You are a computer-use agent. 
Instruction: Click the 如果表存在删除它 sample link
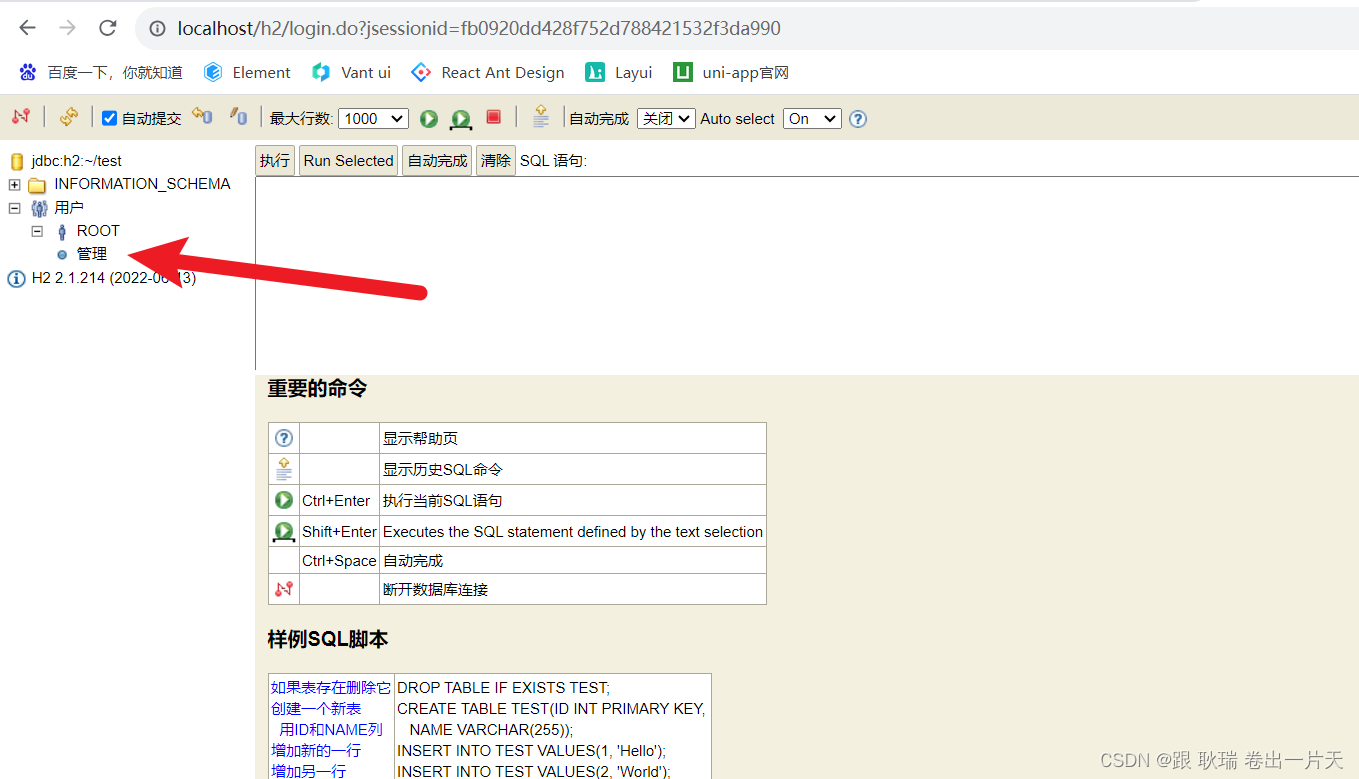pos(331,687)
